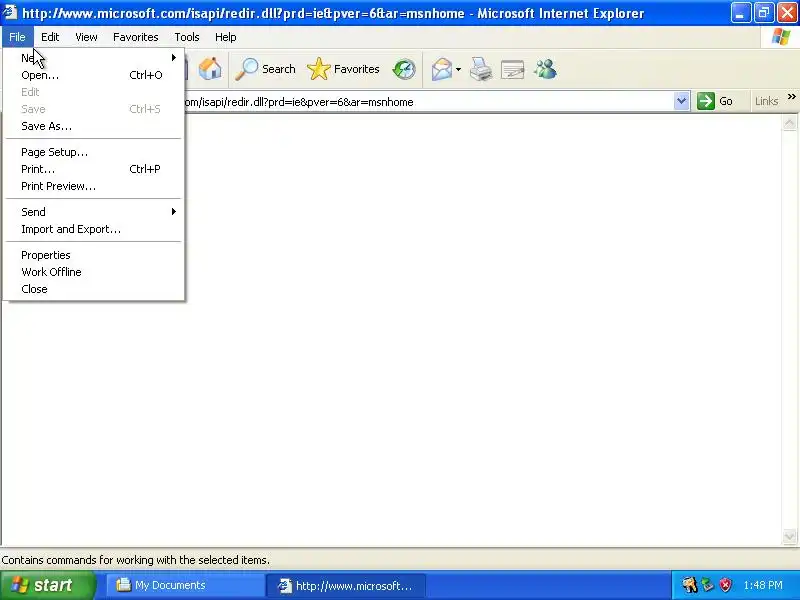
Task: Choose Close from the File menu
Action: coord(94,289)
